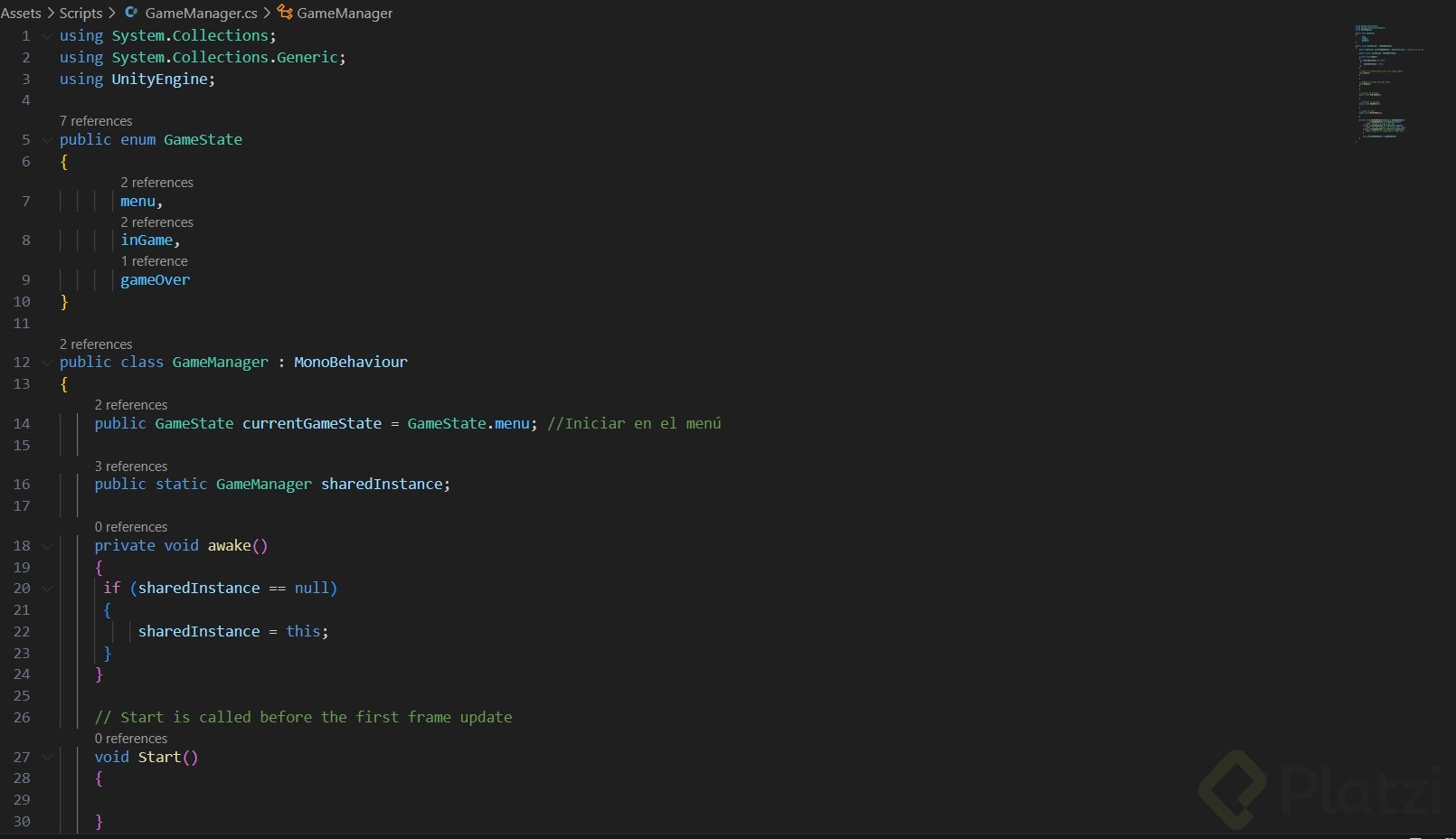This screenshot has width=1456, height=839.
Task: Click the "Start()" method name on line 27
Action: click(x=168, y=758)
